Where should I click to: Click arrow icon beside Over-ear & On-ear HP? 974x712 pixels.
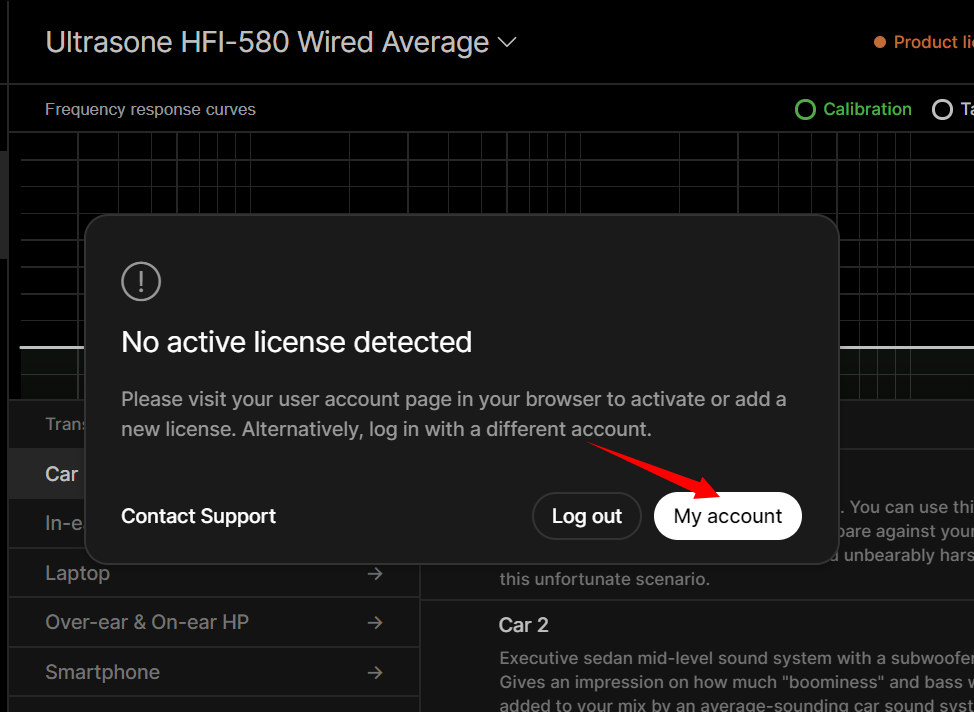pyautogui.click(x=375, y=622)
